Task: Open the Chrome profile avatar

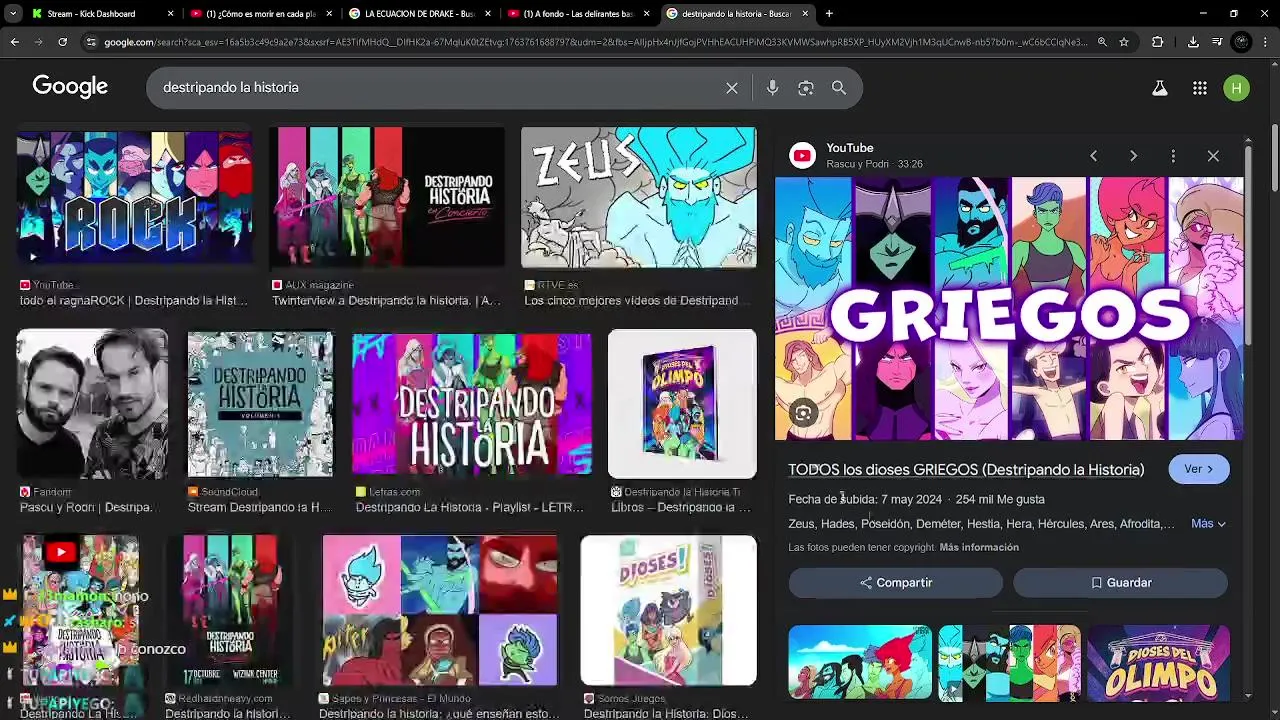Action: pyautogui.click(x=1241, y=42)
